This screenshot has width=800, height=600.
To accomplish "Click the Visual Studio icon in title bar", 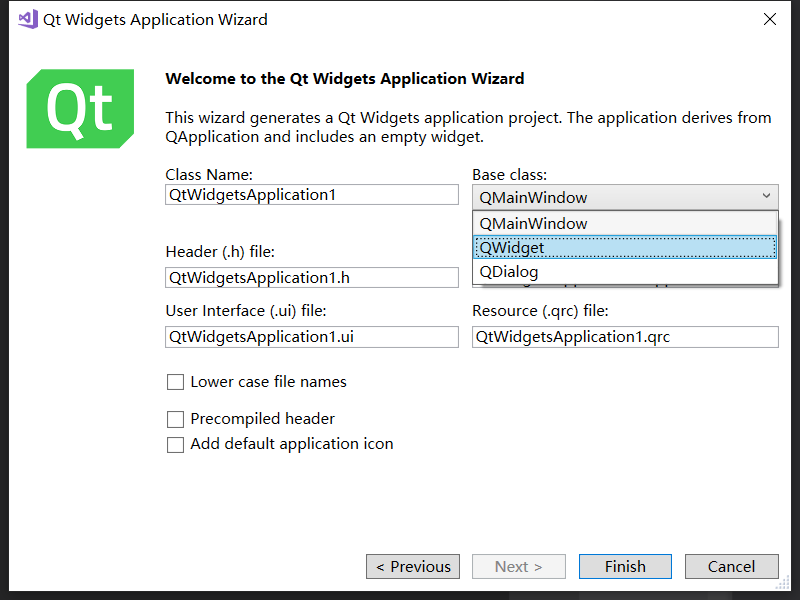I will point(28,19).
